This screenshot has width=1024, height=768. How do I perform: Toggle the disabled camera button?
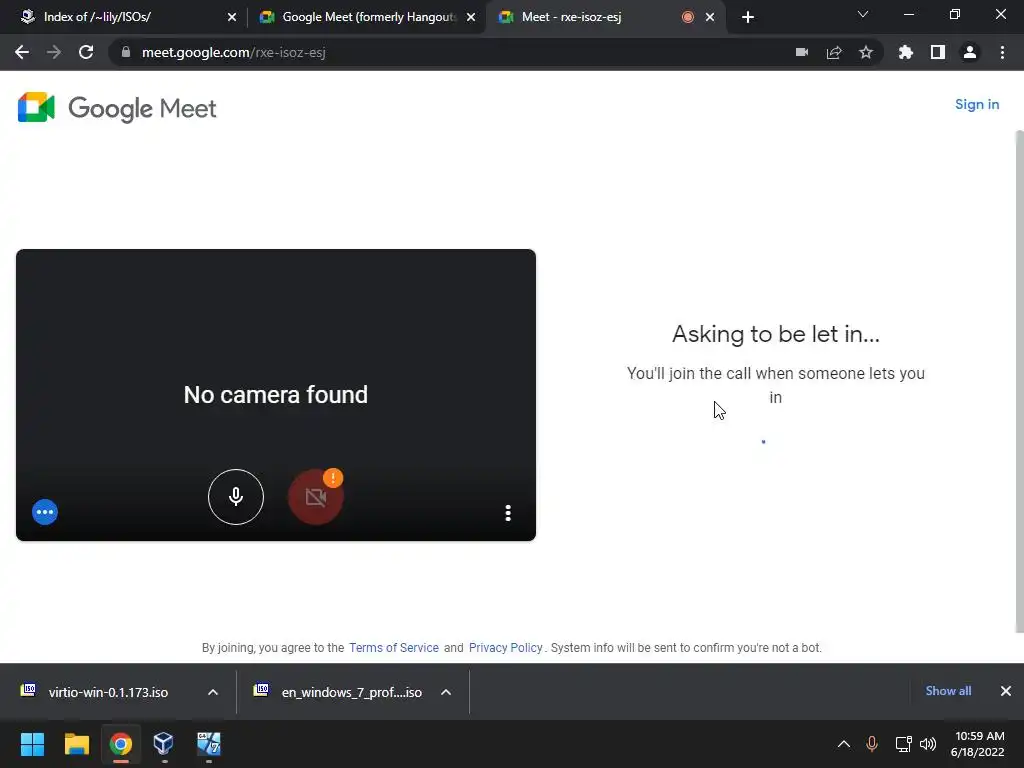pos(315,497)
